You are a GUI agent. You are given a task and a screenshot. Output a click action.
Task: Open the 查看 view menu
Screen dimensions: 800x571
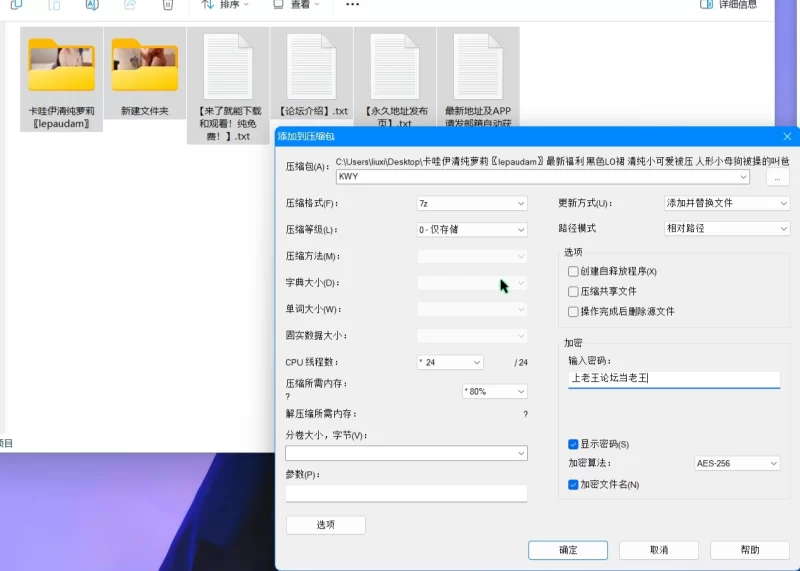[296, 5]
